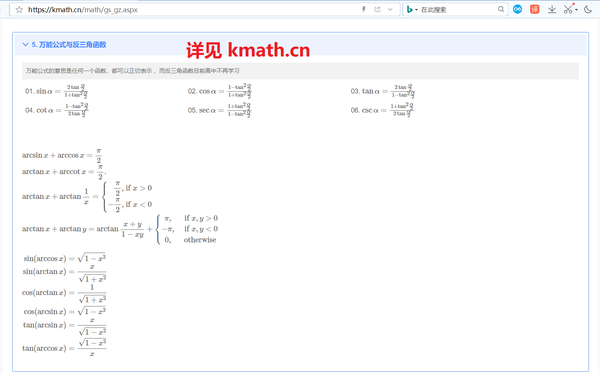Click the scissors screenshot tool
The image size is (600, 374).
[x=568, y=9]
